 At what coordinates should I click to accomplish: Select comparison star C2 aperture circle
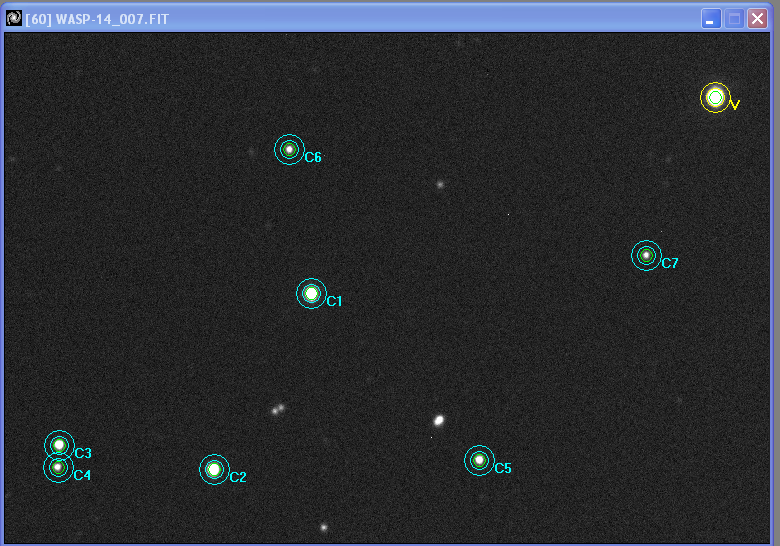pyautogui.click(x=213, y=469)
